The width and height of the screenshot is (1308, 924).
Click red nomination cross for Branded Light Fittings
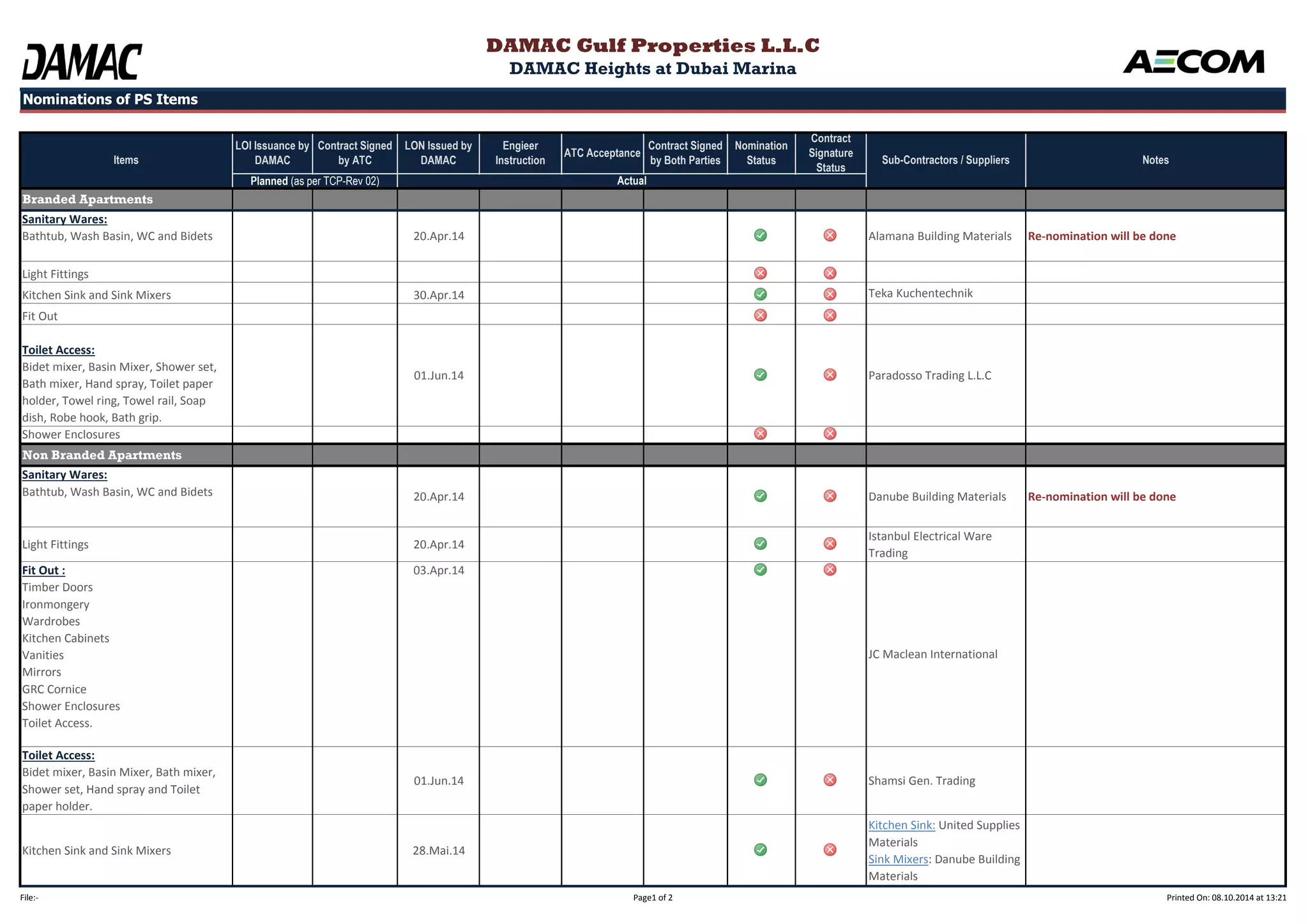click(760, 273)
